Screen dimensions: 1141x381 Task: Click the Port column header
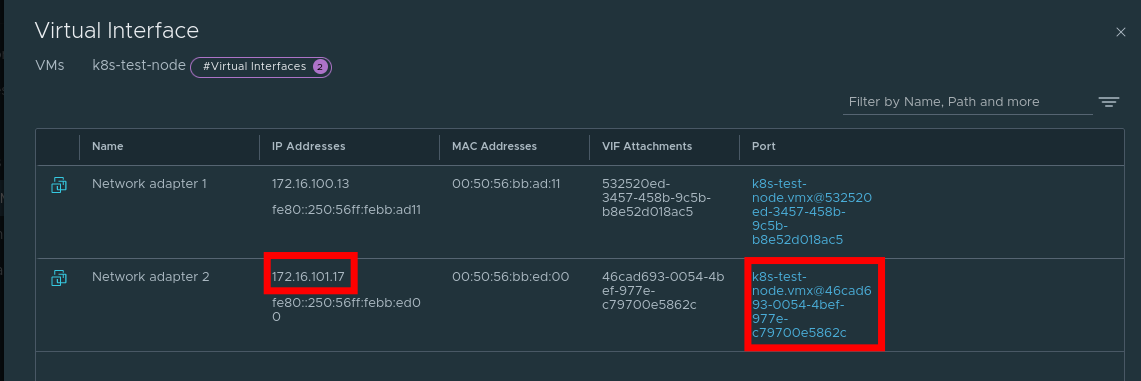pos(763,146)
